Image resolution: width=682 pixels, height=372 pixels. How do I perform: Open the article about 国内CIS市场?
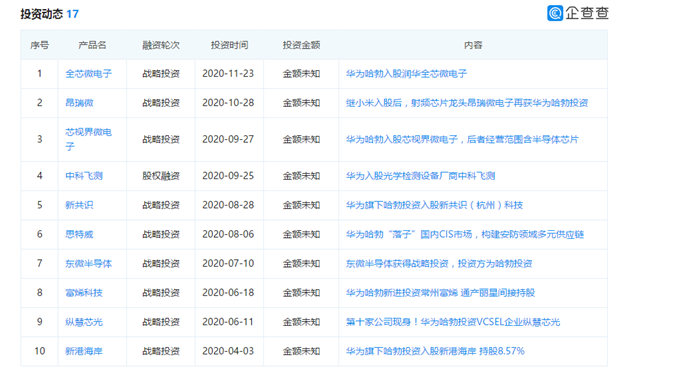click(x=465, y=234)
